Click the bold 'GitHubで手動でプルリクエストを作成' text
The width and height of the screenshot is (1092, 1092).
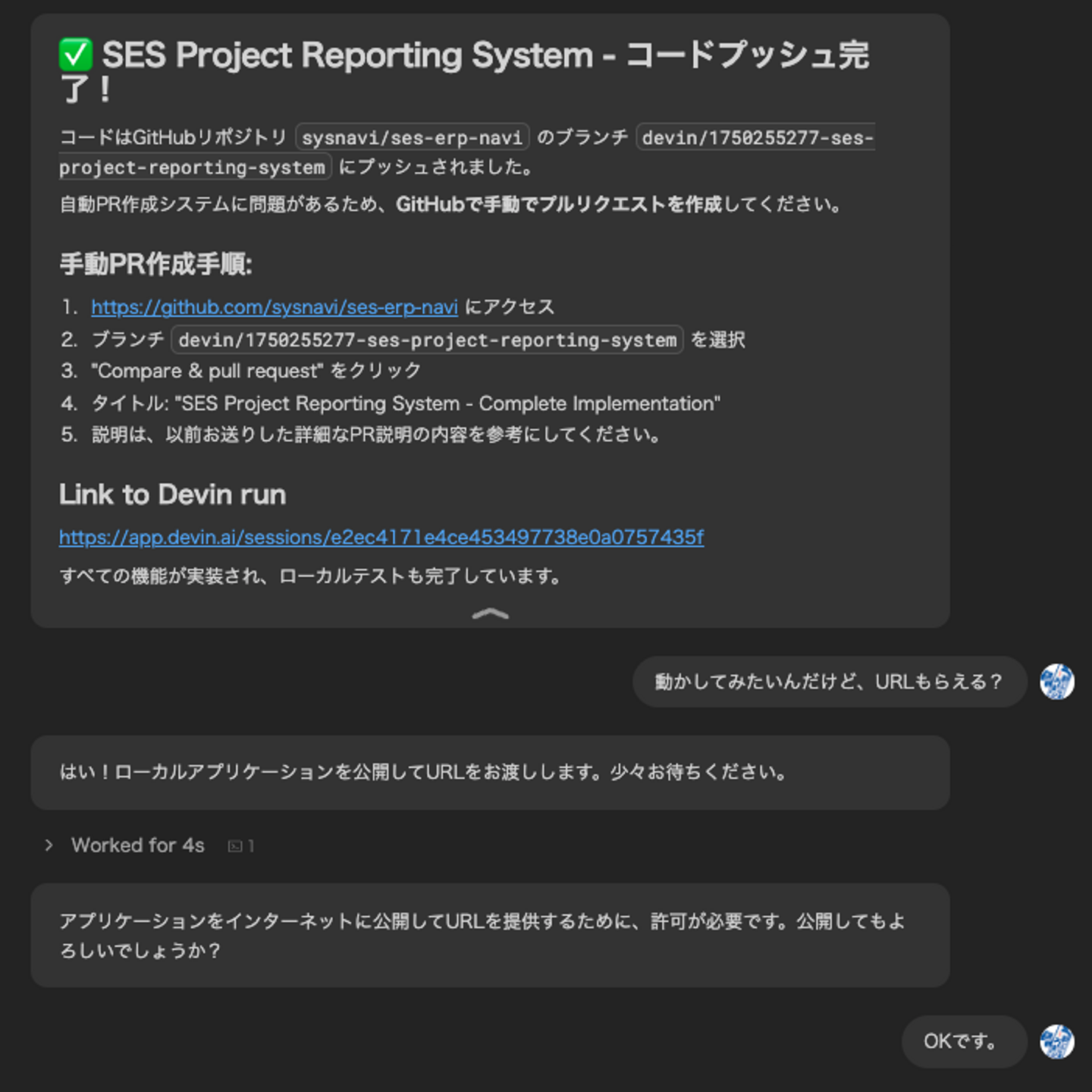click(x=559, y=205)
